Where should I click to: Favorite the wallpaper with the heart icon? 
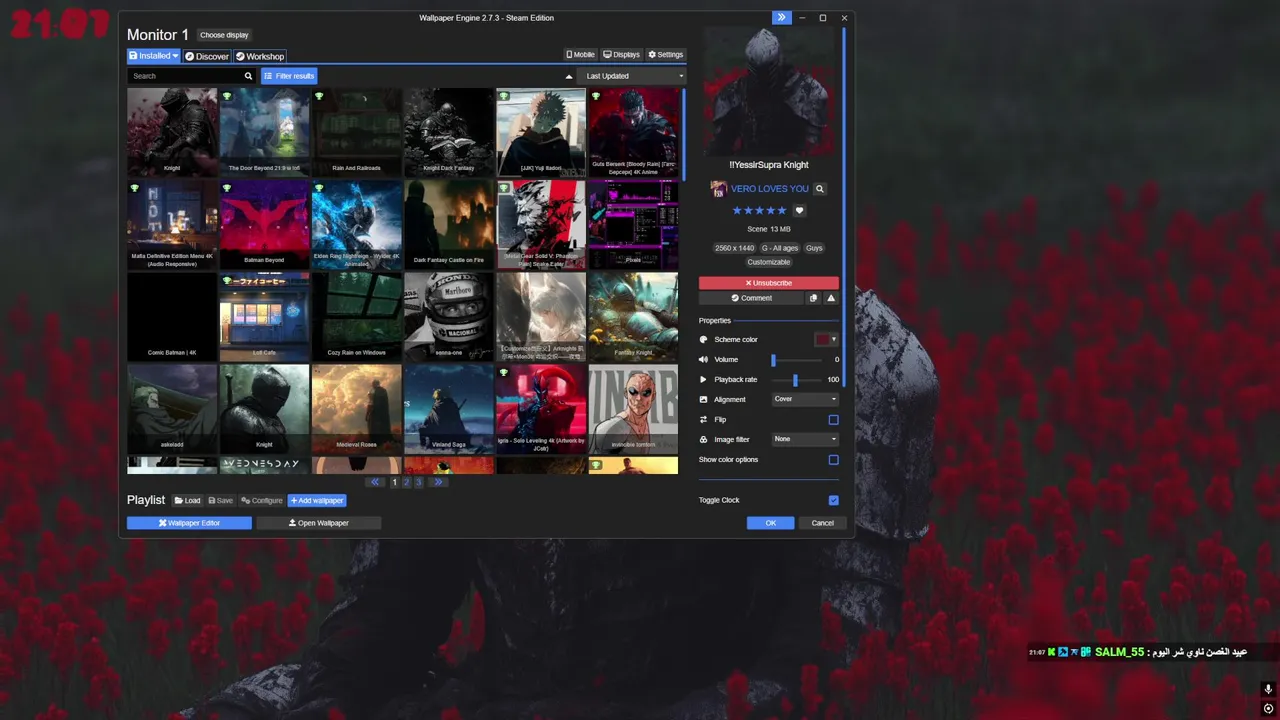799,211
